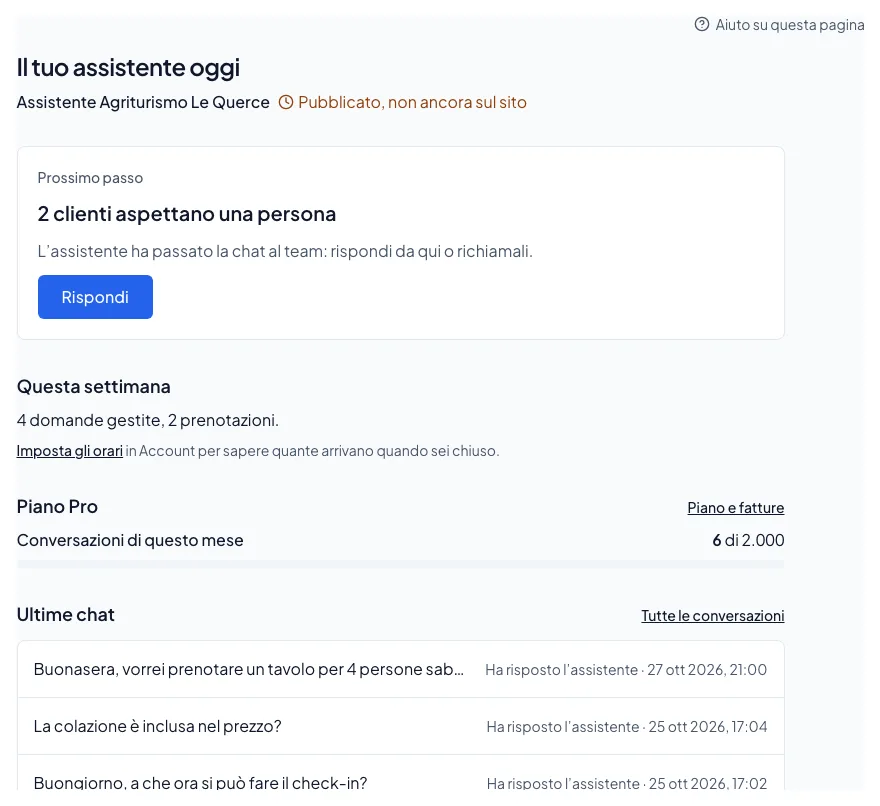Open 'Tutte le conversazioni' link
Screen dimensions: 880x806
[713, 616]
